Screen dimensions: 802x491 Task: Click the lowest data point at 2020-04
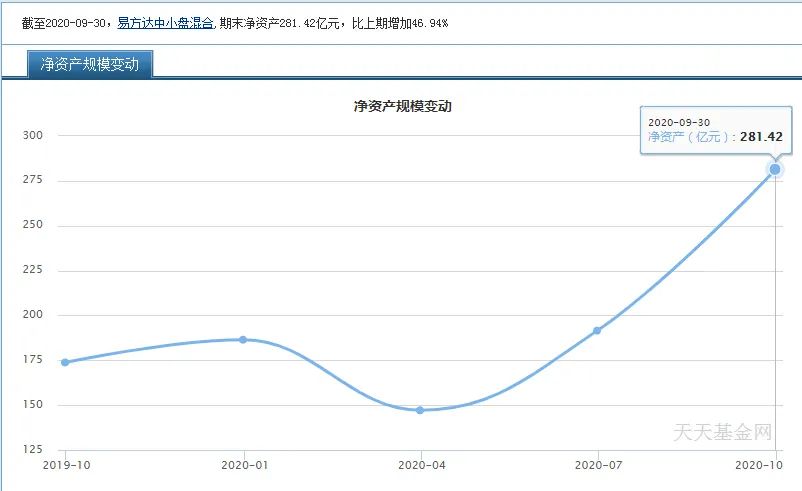pyautogui.click(x=420, y=410)
